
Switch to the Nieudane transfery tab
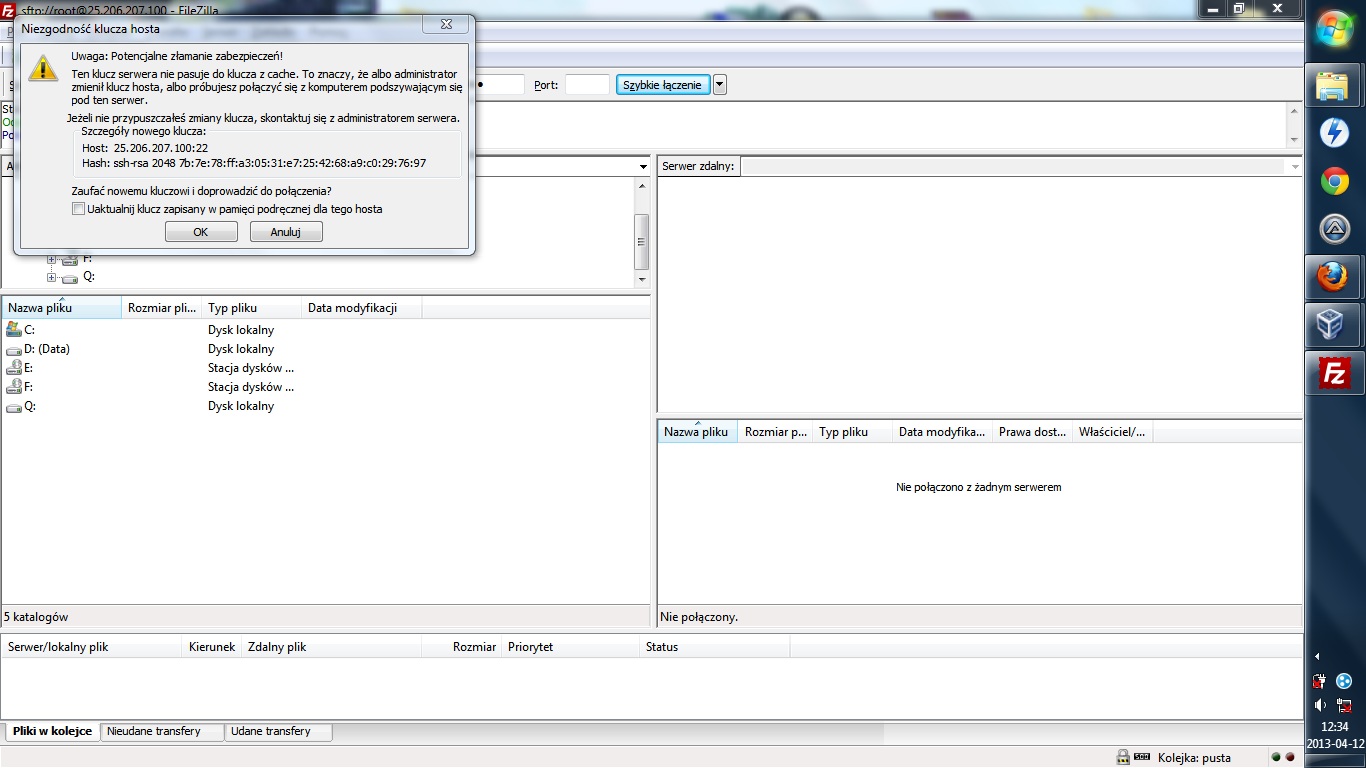[163, 732]
